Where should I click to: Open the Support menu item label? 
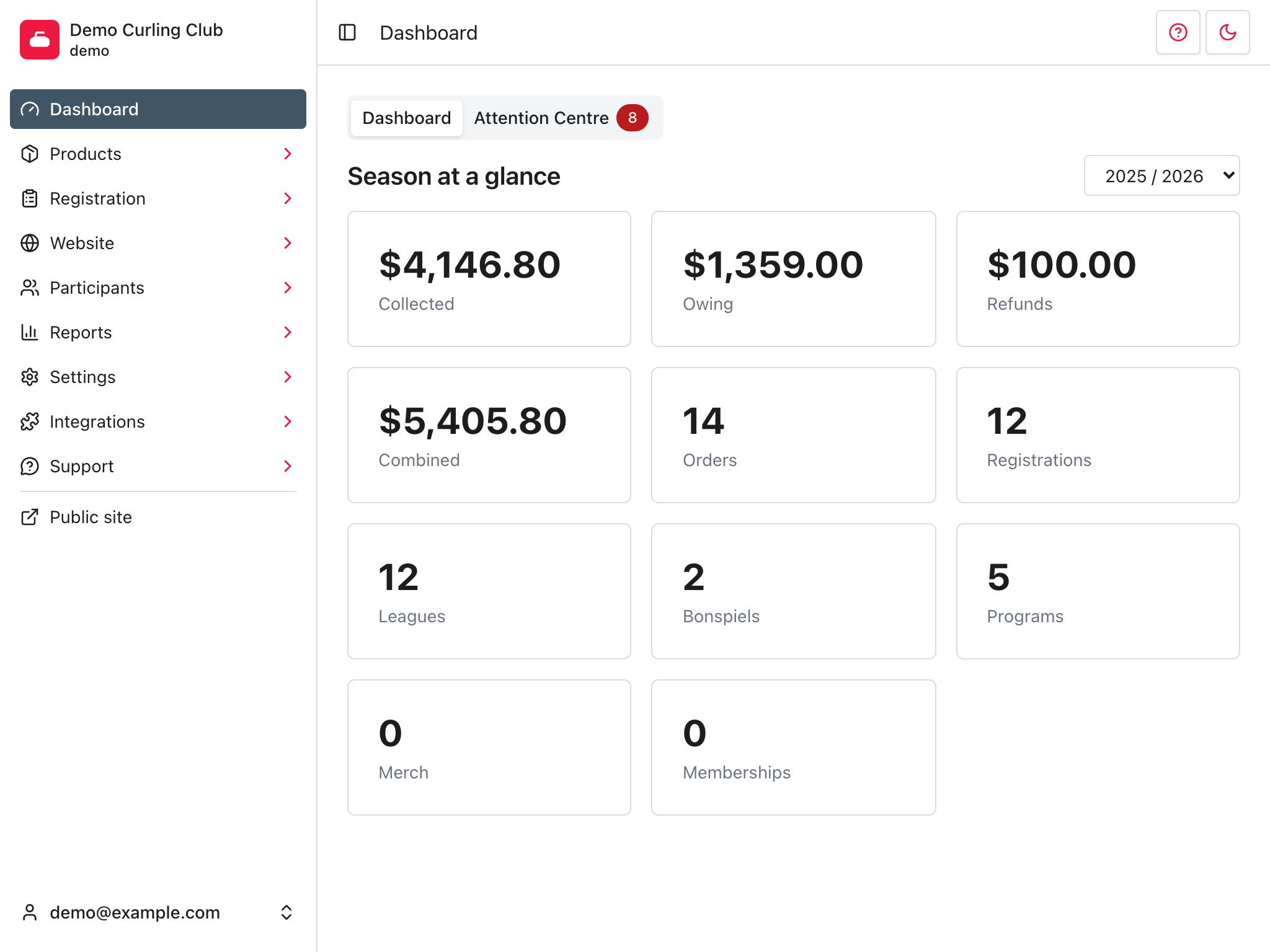pyautogui.click(x=82, y=466)
